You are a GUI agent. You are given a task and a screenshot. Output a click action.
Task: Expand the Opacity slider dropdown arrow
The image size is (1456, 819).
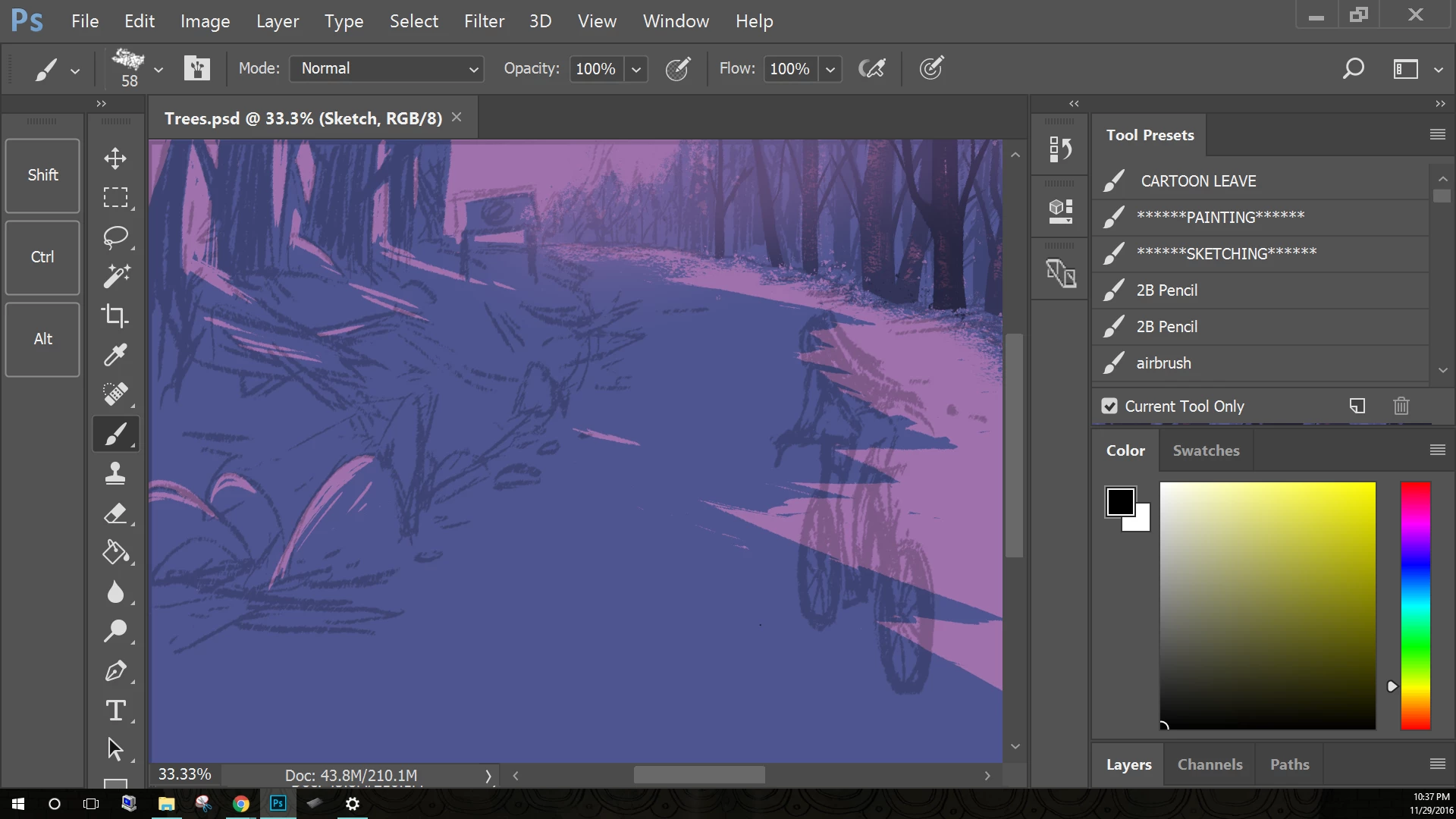[636, 69]
